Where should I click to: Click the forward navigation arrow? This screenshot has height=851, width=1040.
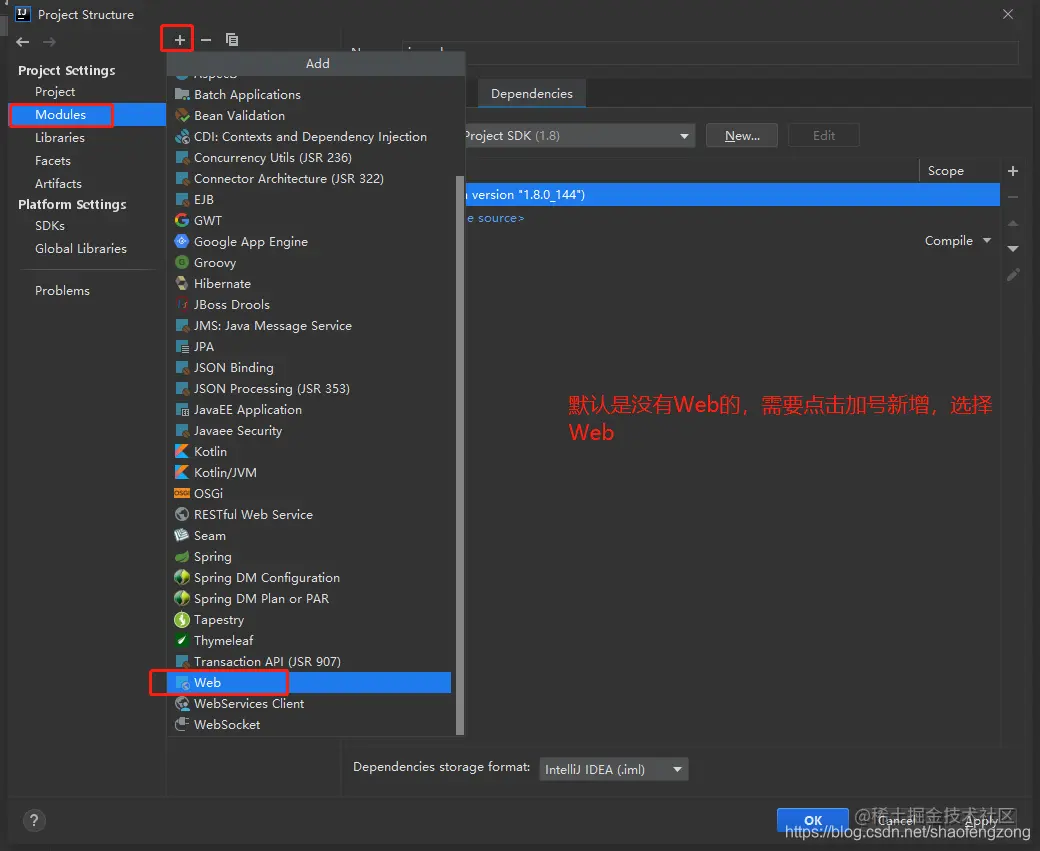point(49,42)
